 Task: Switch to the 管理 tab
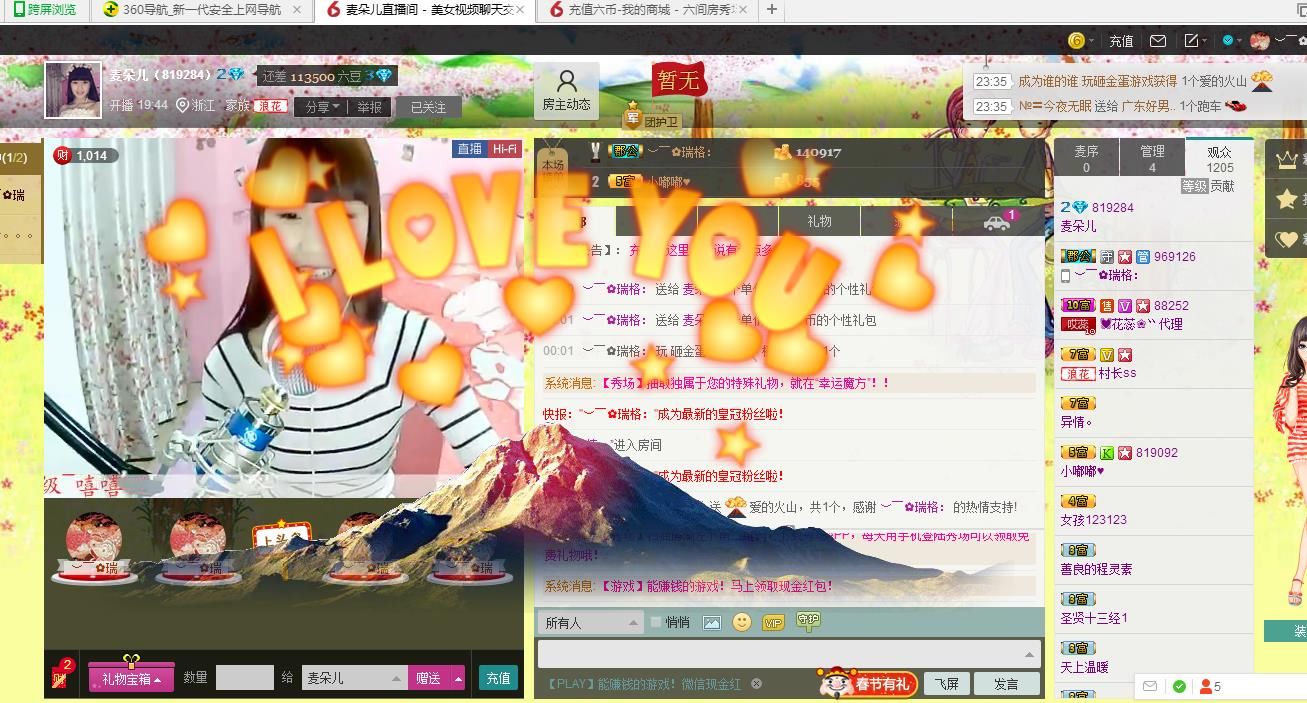coord(1152,158)
